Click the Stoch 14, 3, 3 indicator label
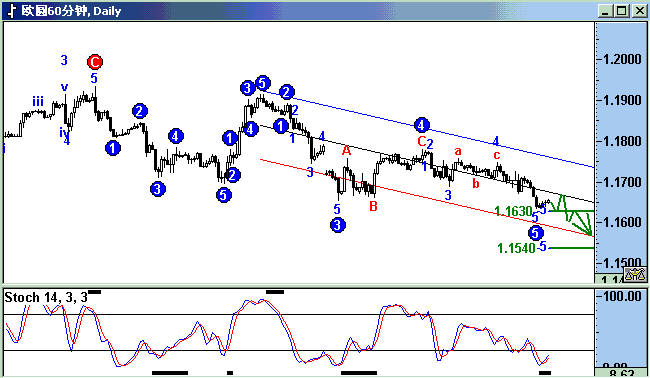Viewport: 650px width, 378px height. point(46,297)
